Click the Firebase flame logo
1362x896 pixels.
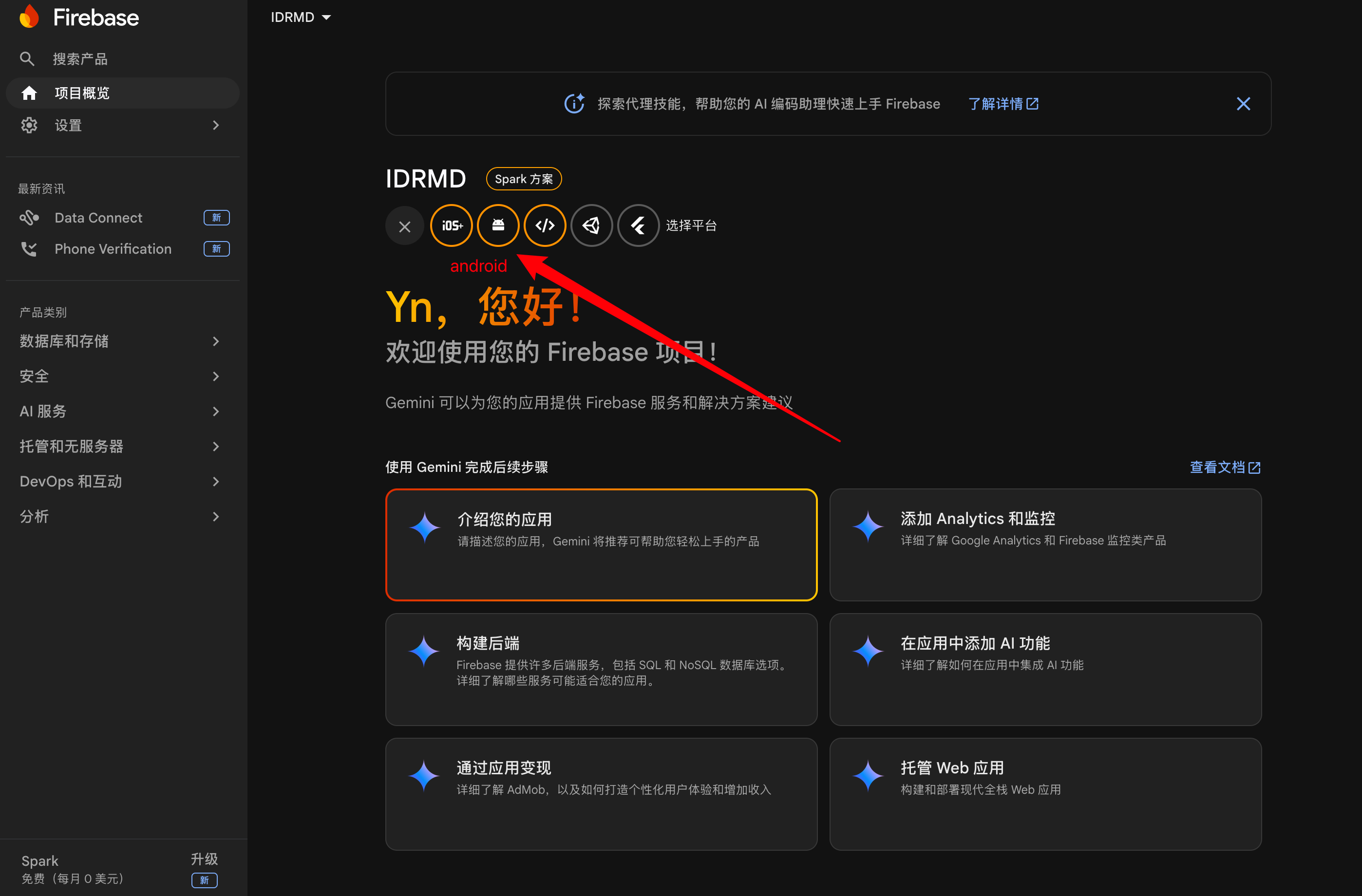(x=29, y=17)
